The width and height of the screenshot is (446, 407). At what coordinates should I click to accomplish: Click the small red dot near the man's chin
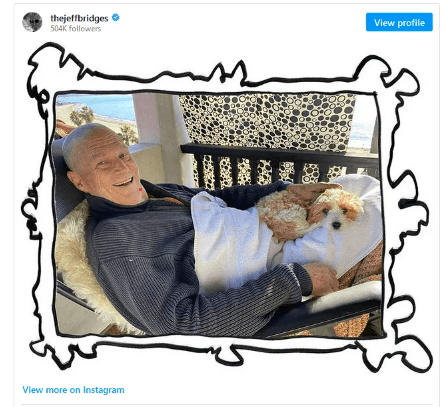(x=140, y=189)
